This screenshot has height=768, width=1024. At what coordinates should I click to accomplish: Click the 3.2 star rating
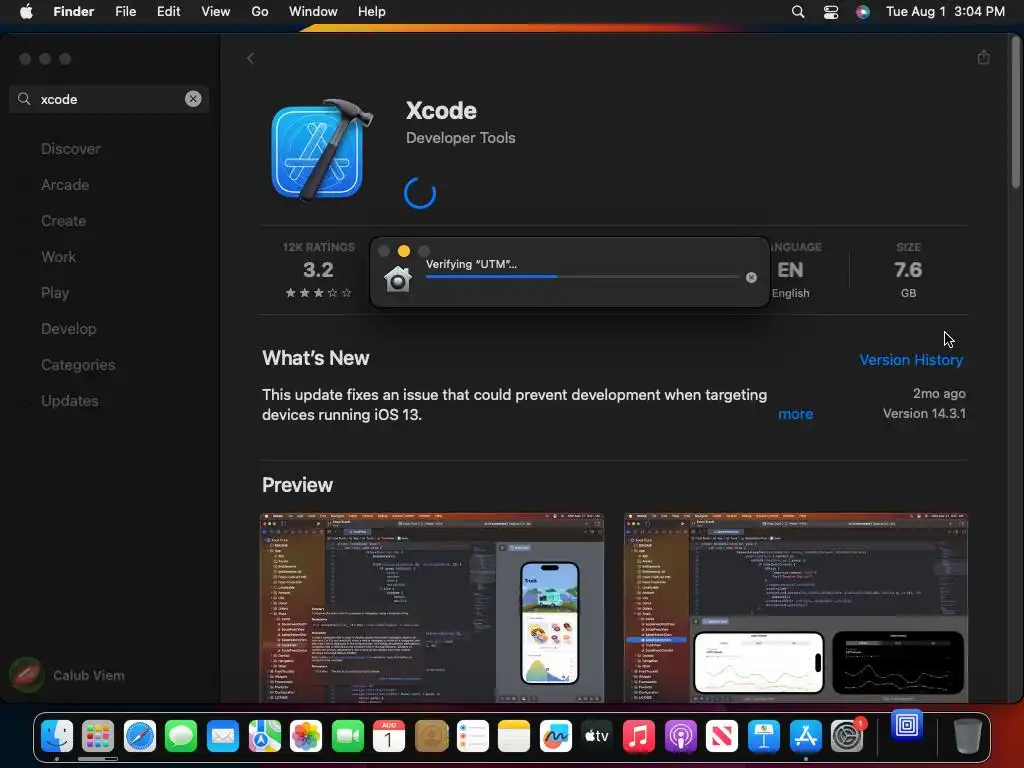click(319, 270)
